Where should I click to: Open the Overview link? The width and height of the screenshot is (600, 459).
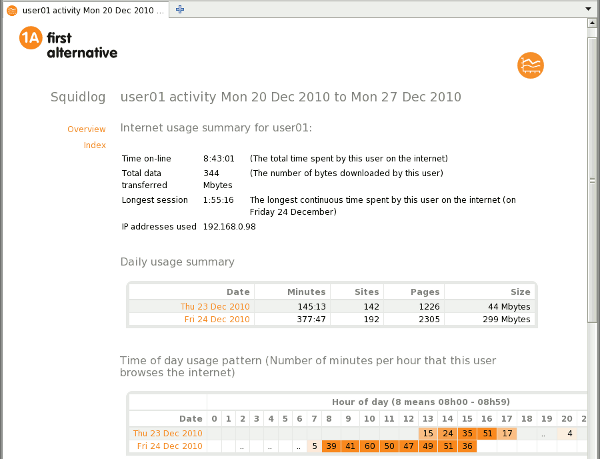click(86, 129)
